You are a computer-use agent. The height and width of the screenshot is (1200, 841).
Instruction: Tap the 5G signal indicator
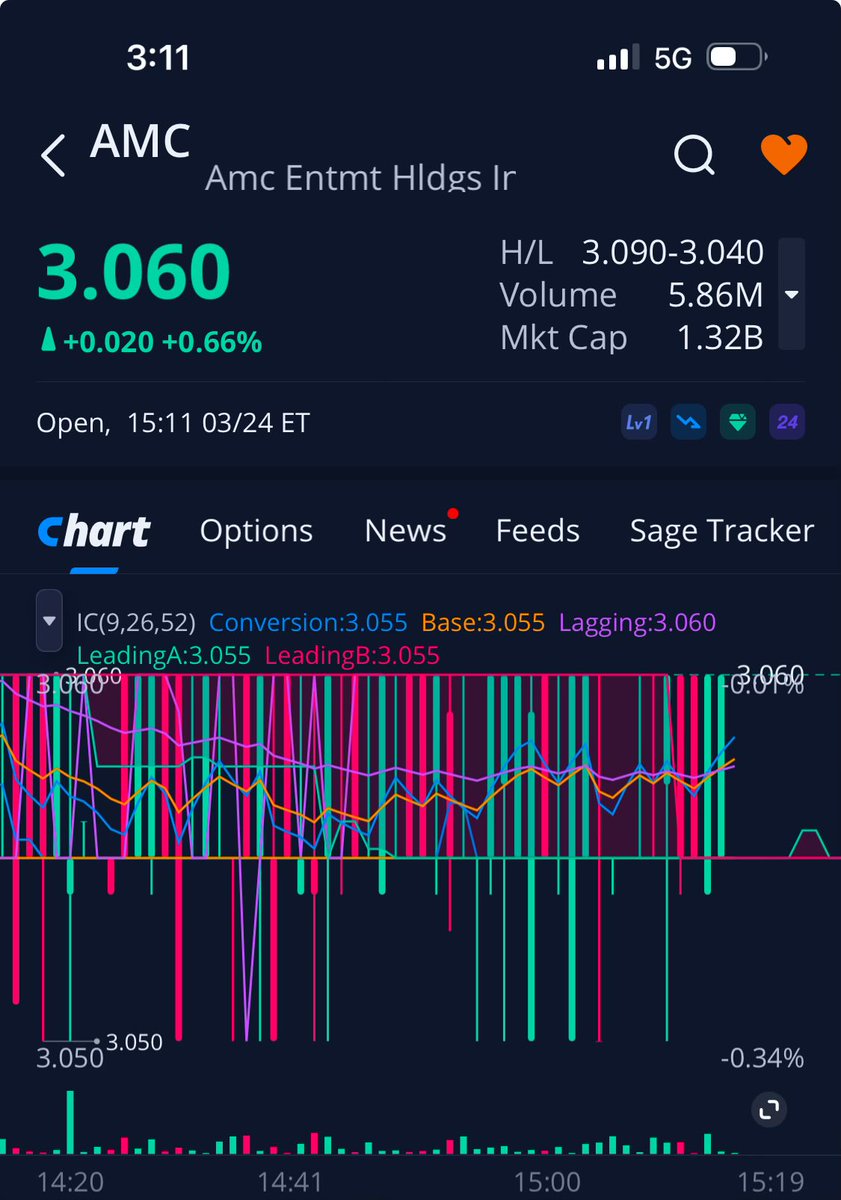673,58
